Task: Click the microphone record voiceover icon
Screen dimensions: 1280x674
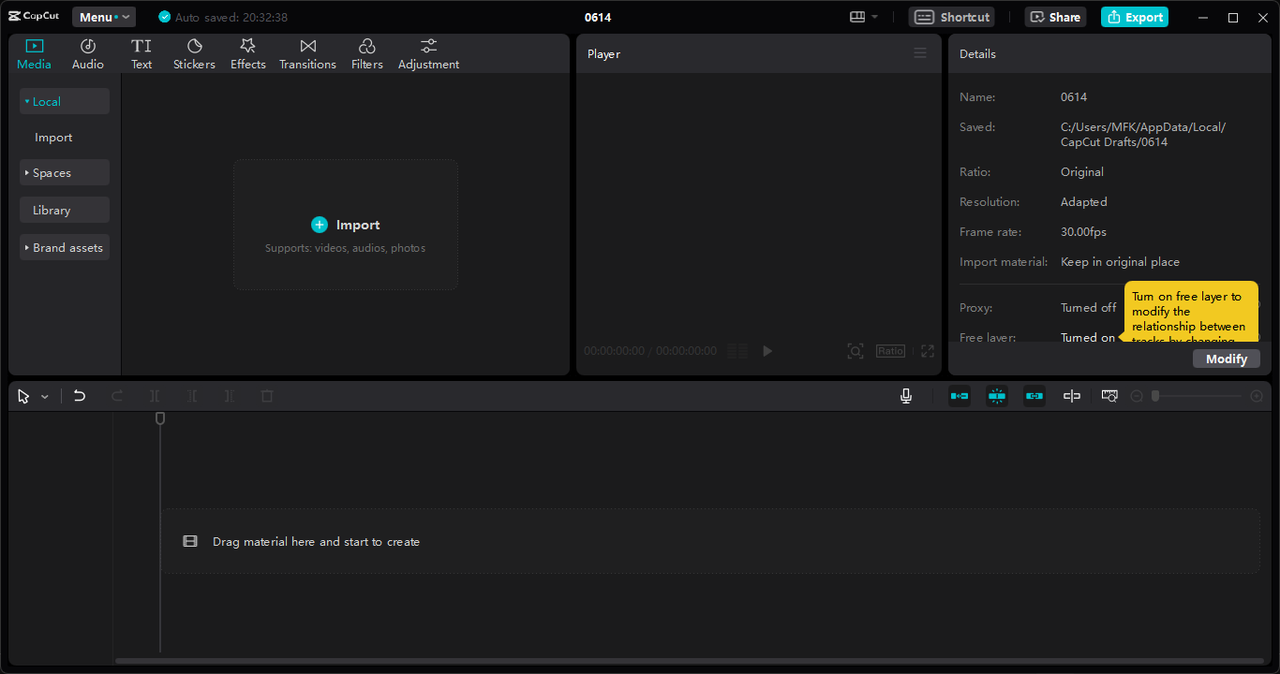Action: [906, 396]
